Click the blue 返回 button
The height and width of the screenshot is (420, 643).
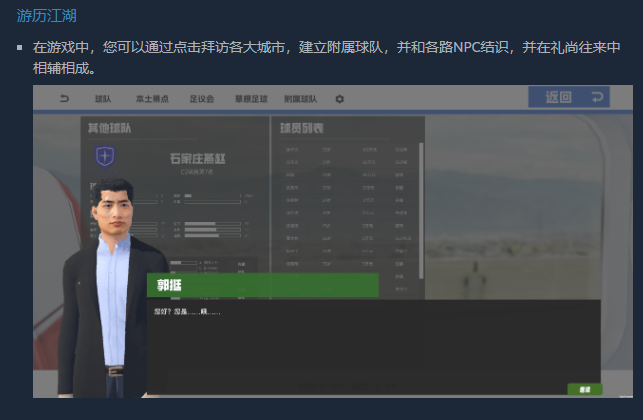tap(569, 97)
